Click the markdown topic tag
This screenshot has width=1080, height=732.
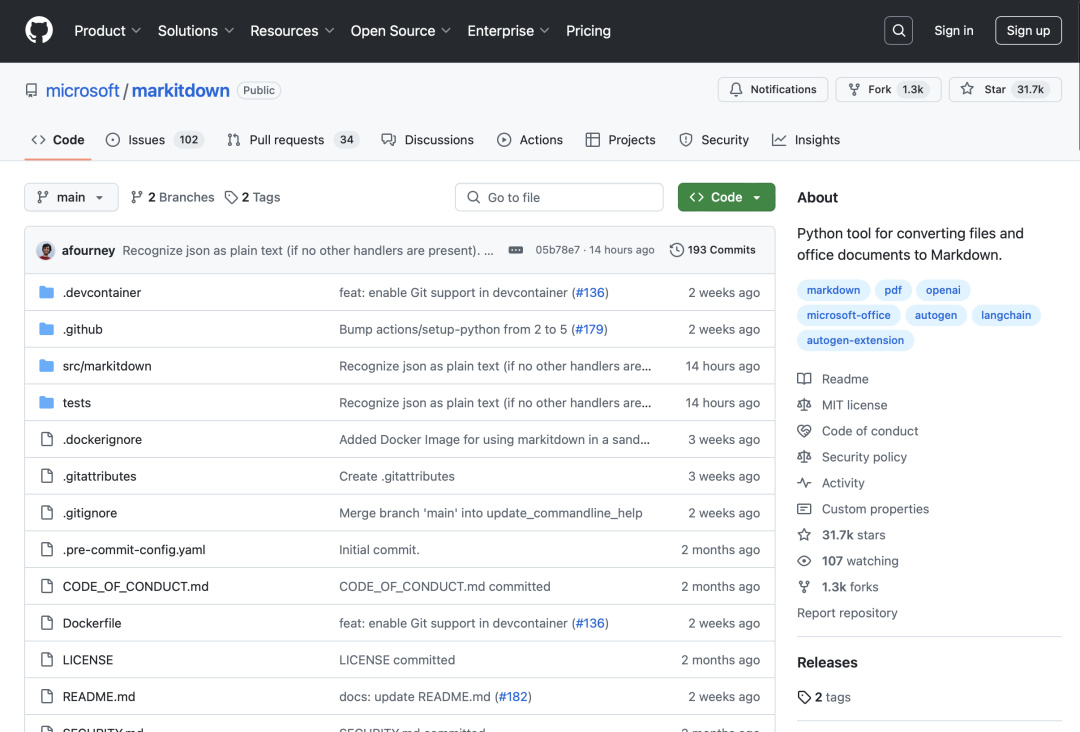tap(833, 291)
